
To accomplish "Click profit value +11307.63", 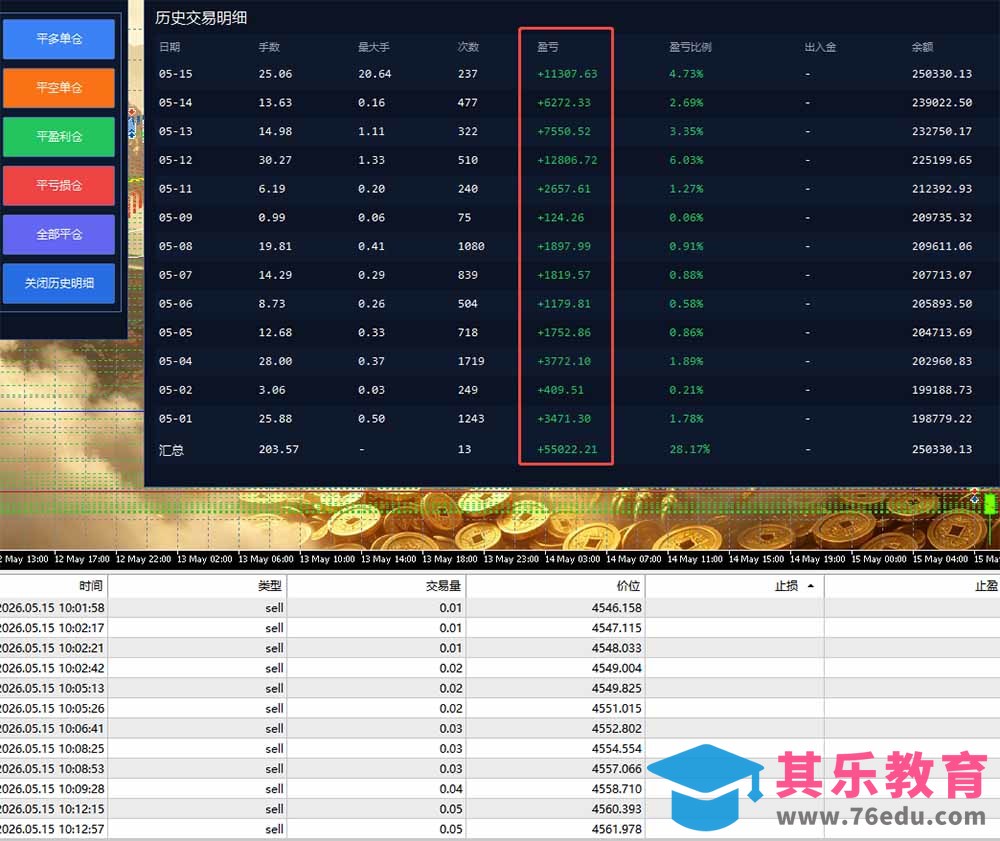I will pyautogui.click(x=567, y=74).
